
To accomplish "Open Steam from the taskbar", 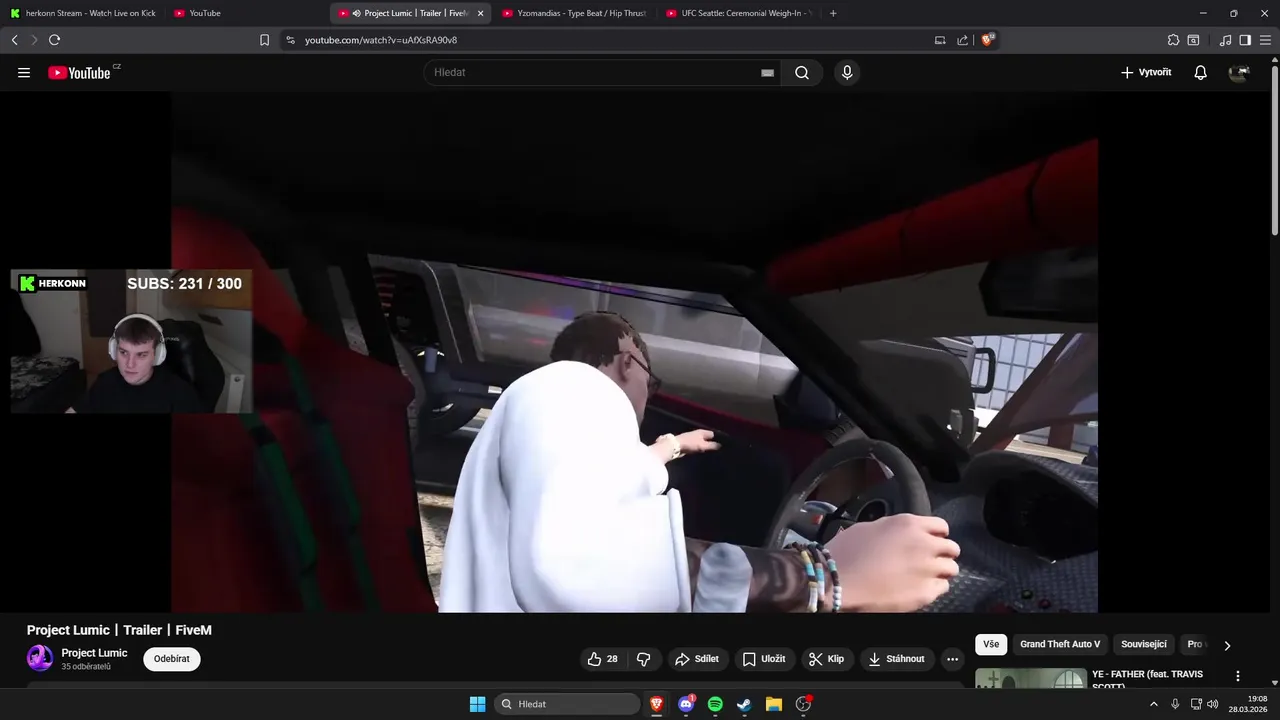I will (x=744, y=704).
